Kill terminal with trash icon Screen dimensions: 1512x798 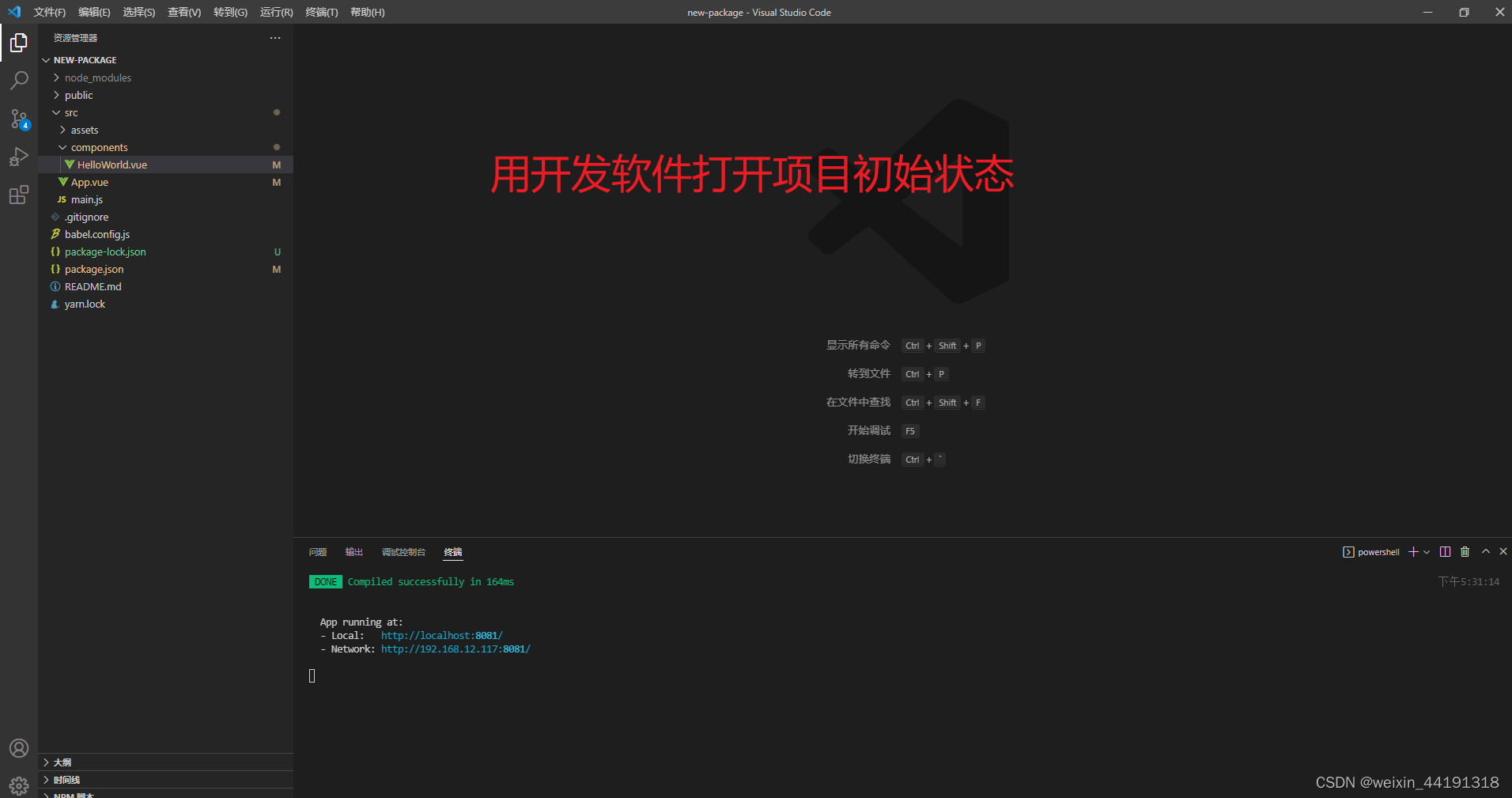1465,552
